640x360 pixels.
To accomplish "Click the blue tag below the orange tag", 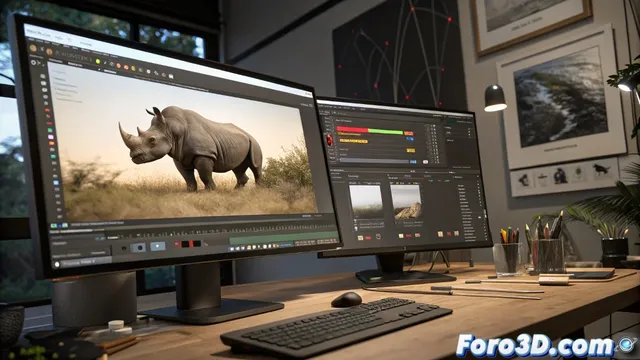I will pyautogui.click(x=410, y=139).
